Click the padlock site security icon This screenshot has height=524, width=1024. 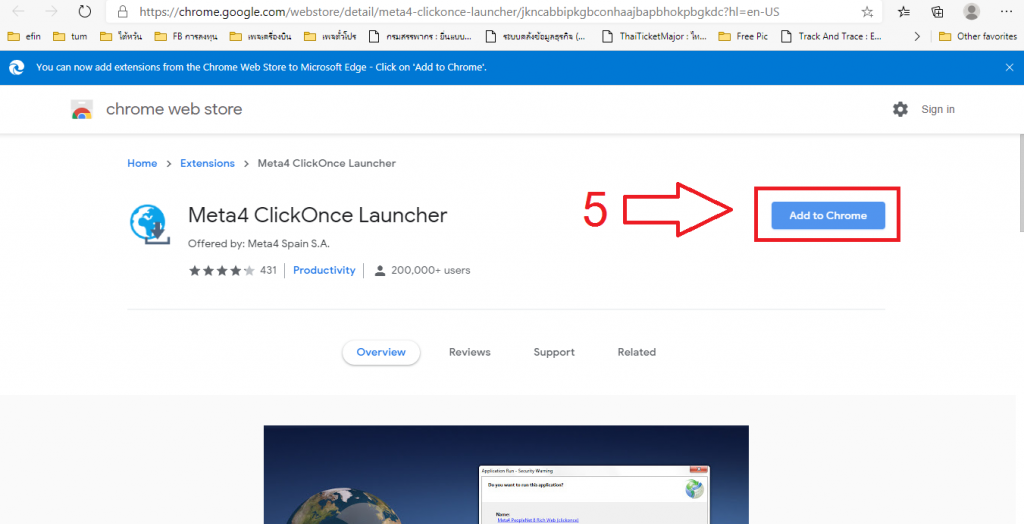coord(121,12)
